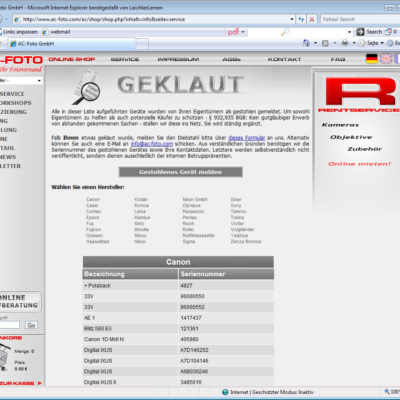
Task: Click the browser Home icon
Action: pos(306,43)
